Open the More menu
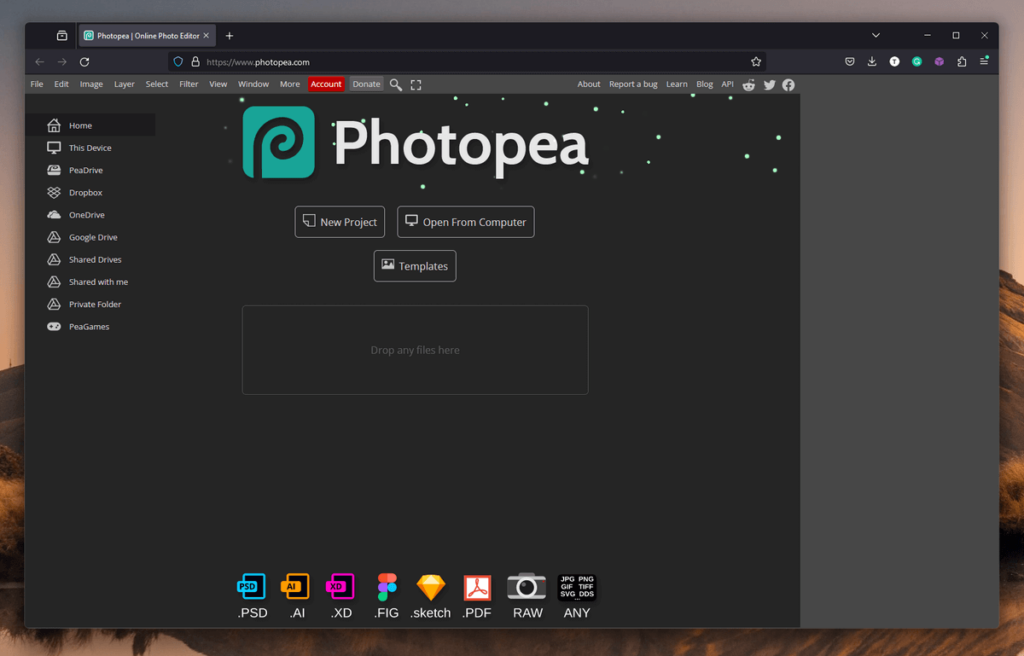The height and width of the screenshot is (656, 1024). (290, 84)
